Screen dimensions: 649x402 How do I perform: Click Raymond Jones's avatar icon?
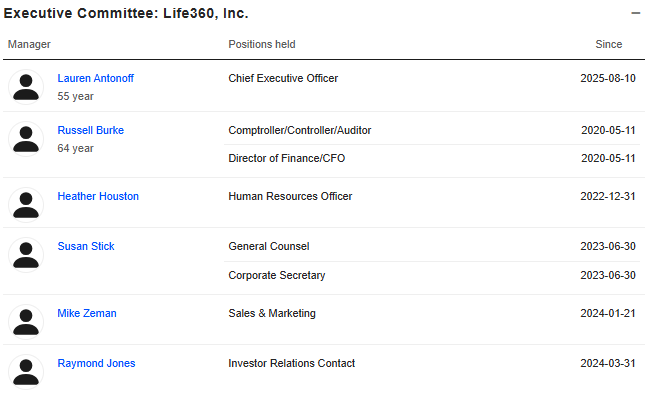[26, 372]
